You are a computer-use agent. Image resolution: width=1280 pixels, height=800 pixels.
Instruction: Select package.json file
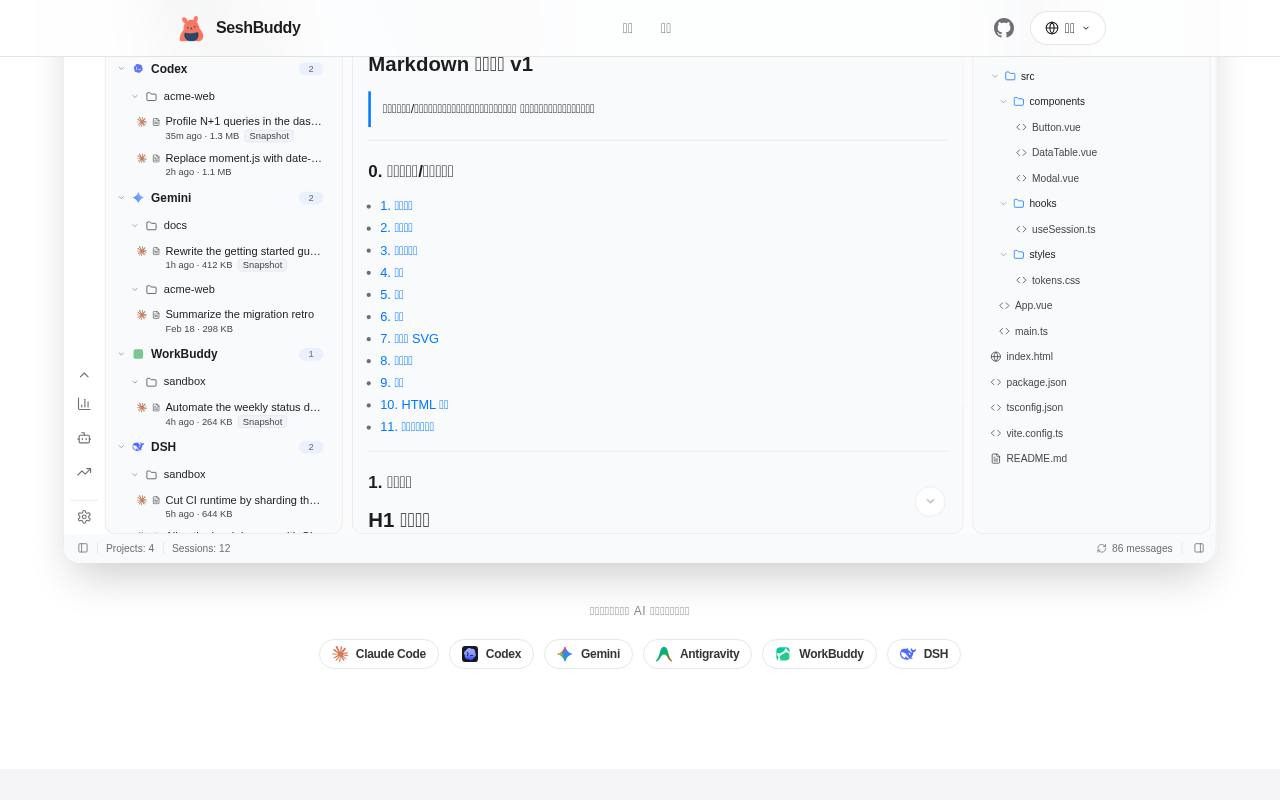point(1036,383)
